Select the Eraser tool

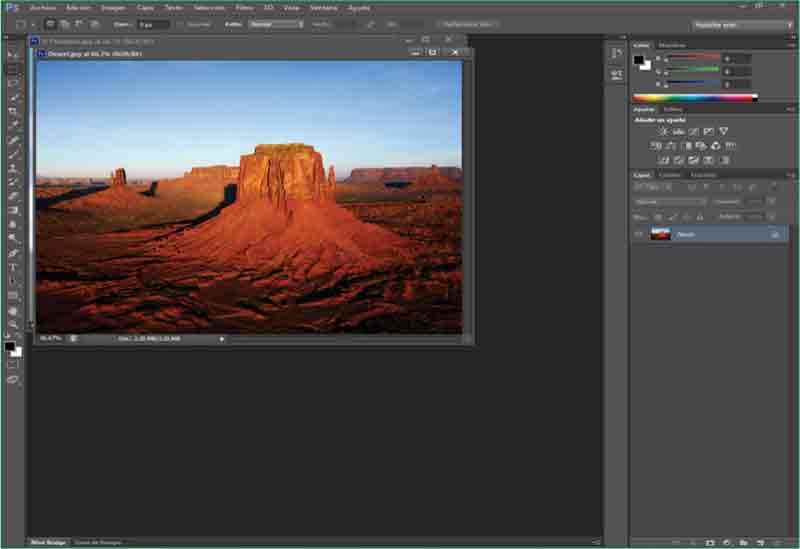13,196
